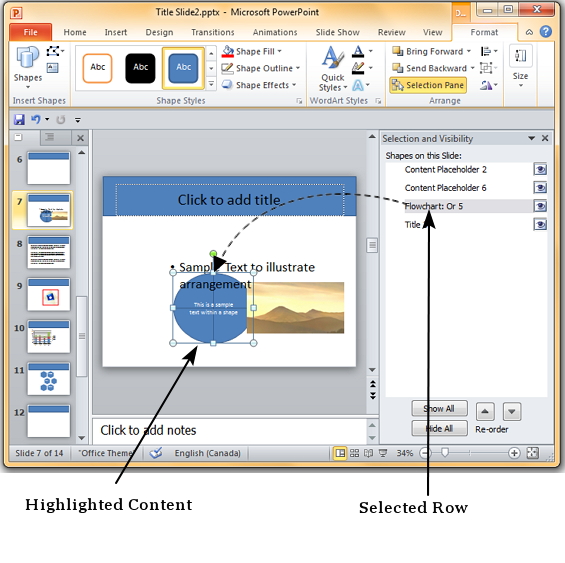Viewport: 565px width, 563px height.
Task: Switch to the Design tab
Action: pyautogui.click(x=159, y=32)
